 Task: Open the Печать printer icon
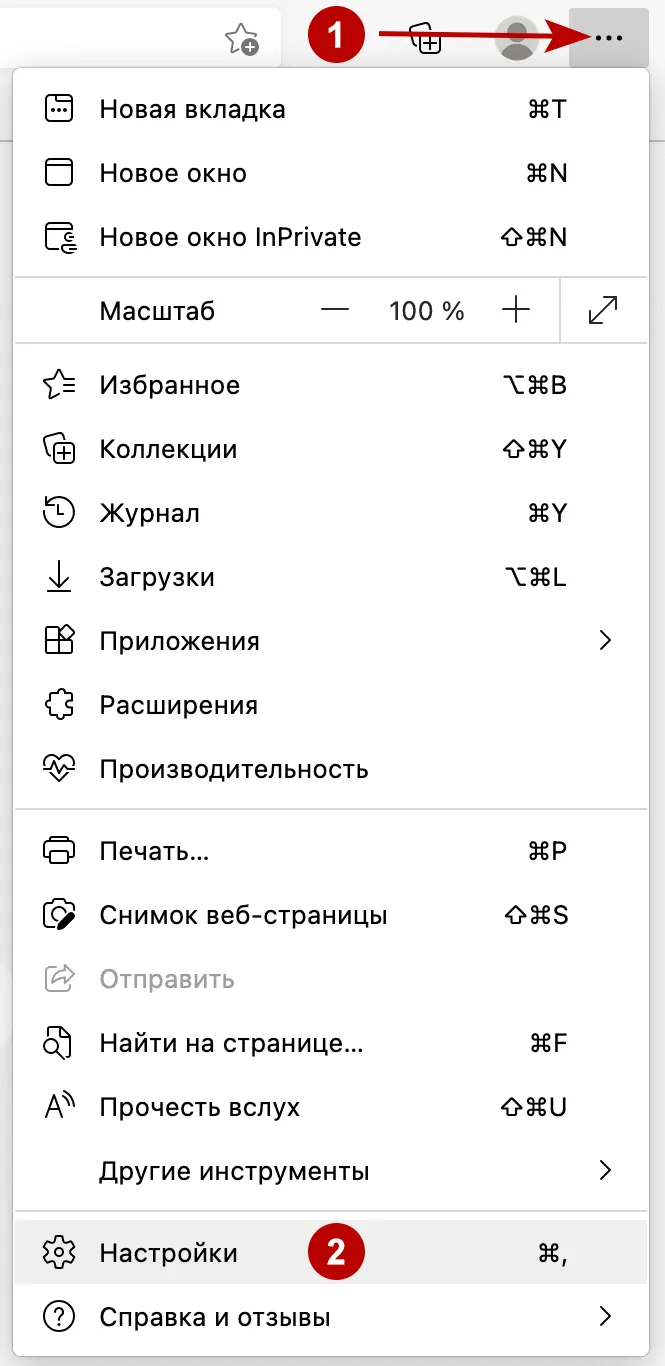[x=60, y=851]
